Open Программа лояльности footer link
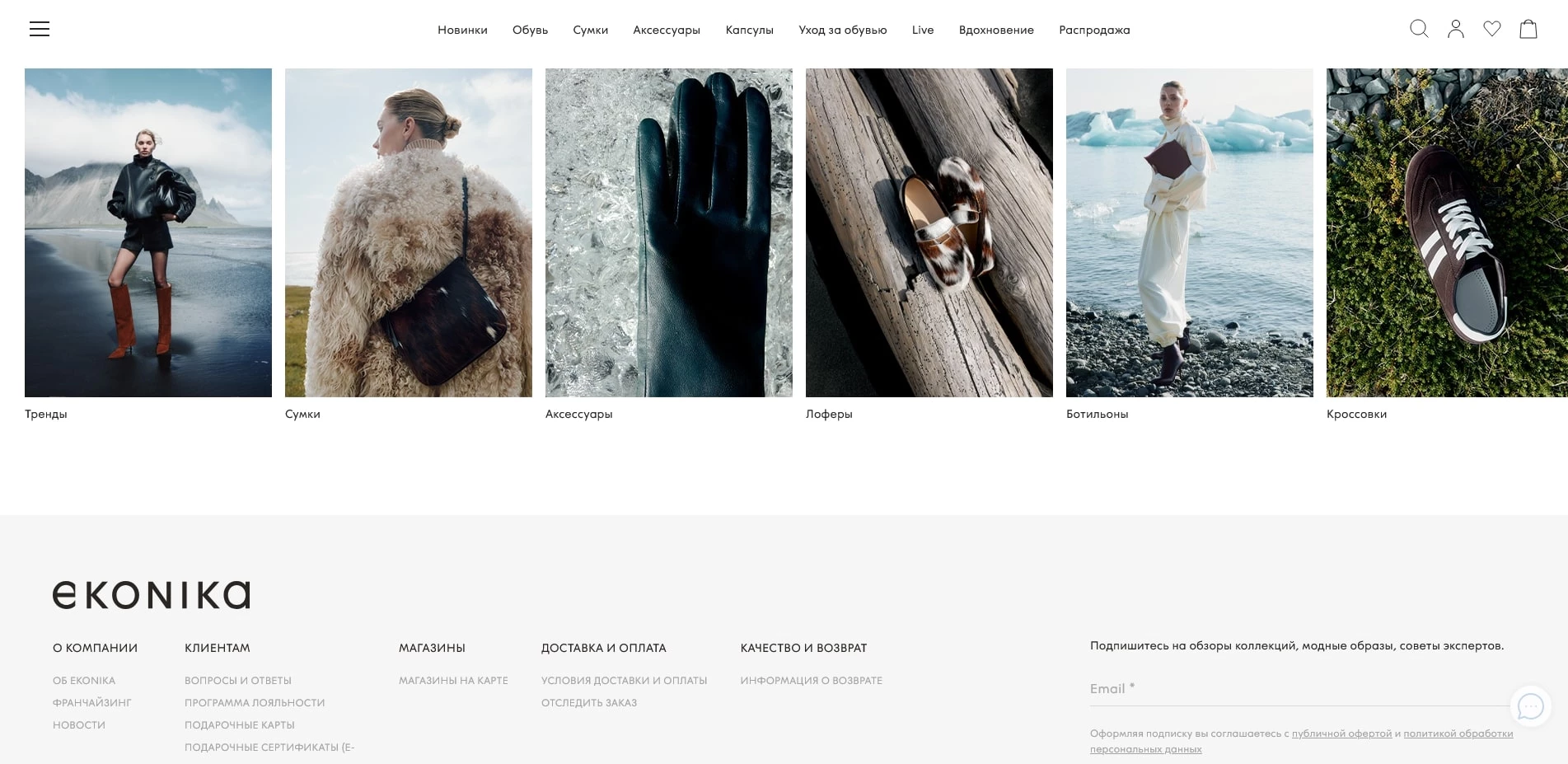The height and width of the screenshot is (764, 1568). [x=255, y=703]
